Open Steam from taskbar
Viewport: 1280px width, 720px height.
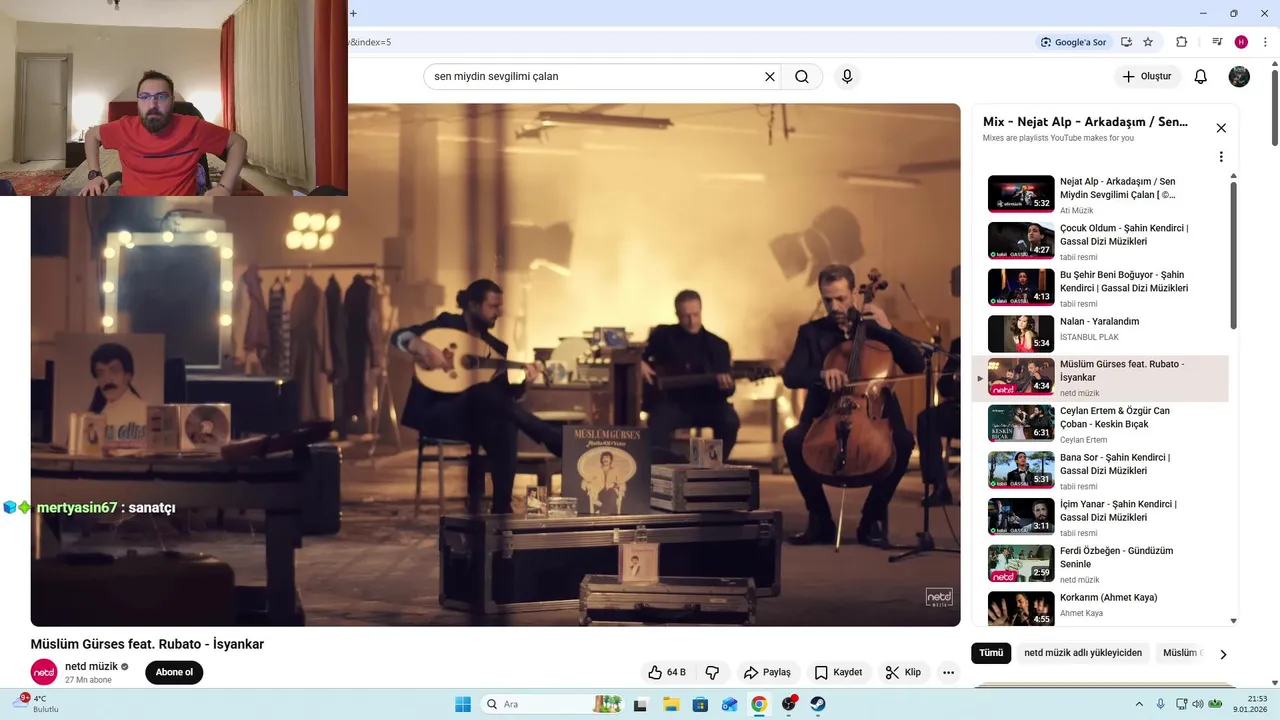click(817, 704)
